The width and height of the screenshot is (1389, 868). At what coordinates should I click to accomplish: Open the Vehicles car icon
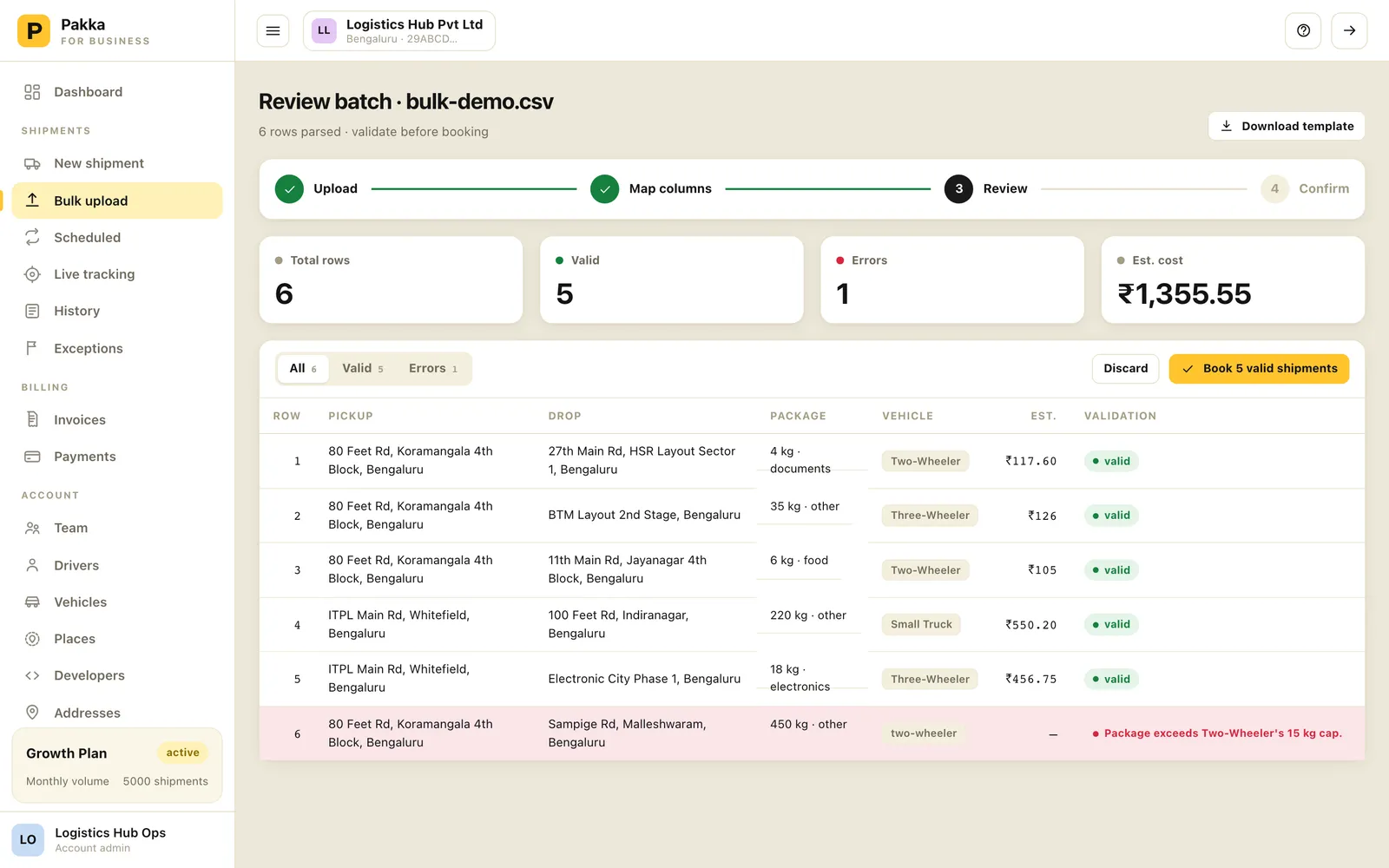[32, 602]
